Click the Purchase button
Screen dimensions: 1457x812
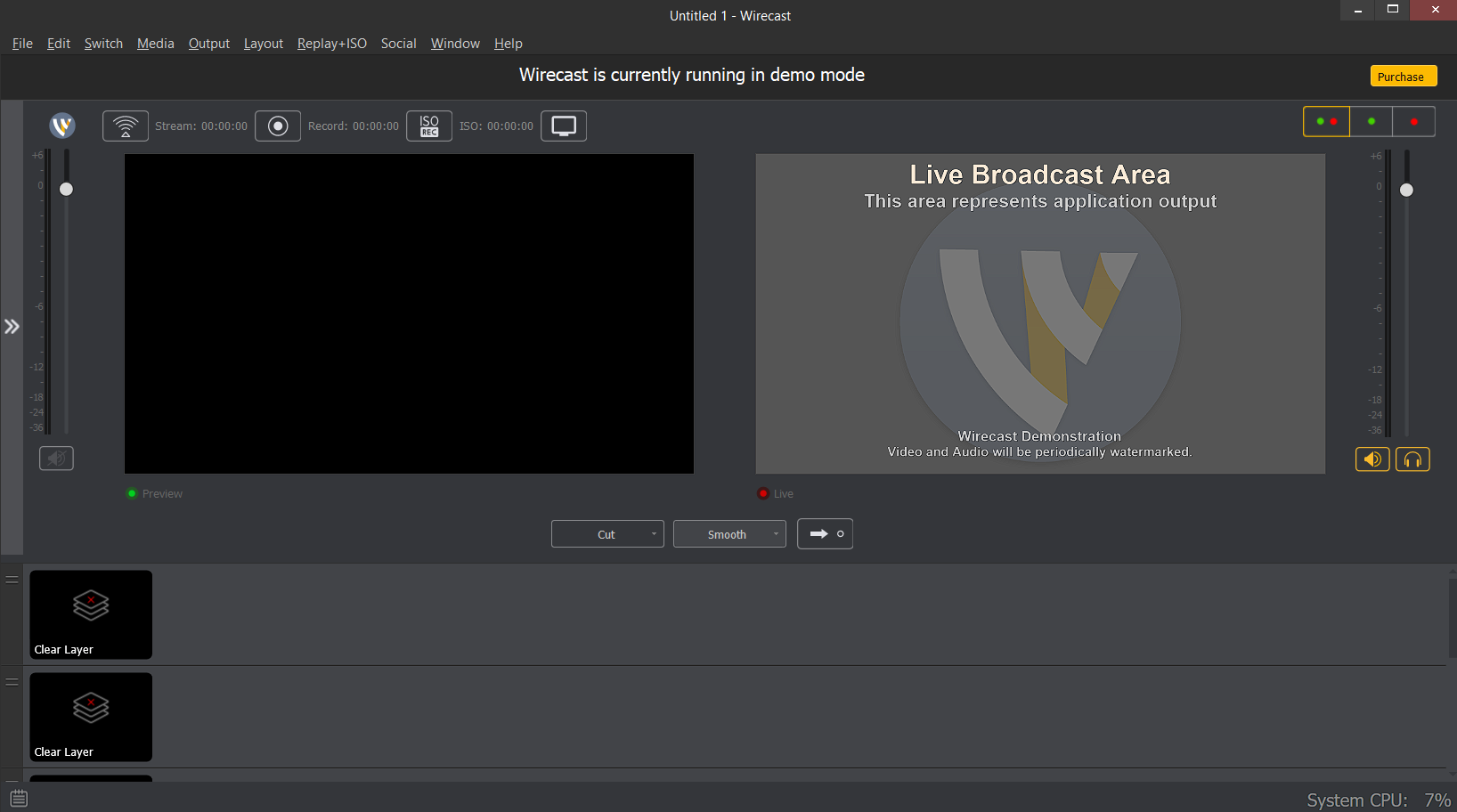[x=1404, y=77]
